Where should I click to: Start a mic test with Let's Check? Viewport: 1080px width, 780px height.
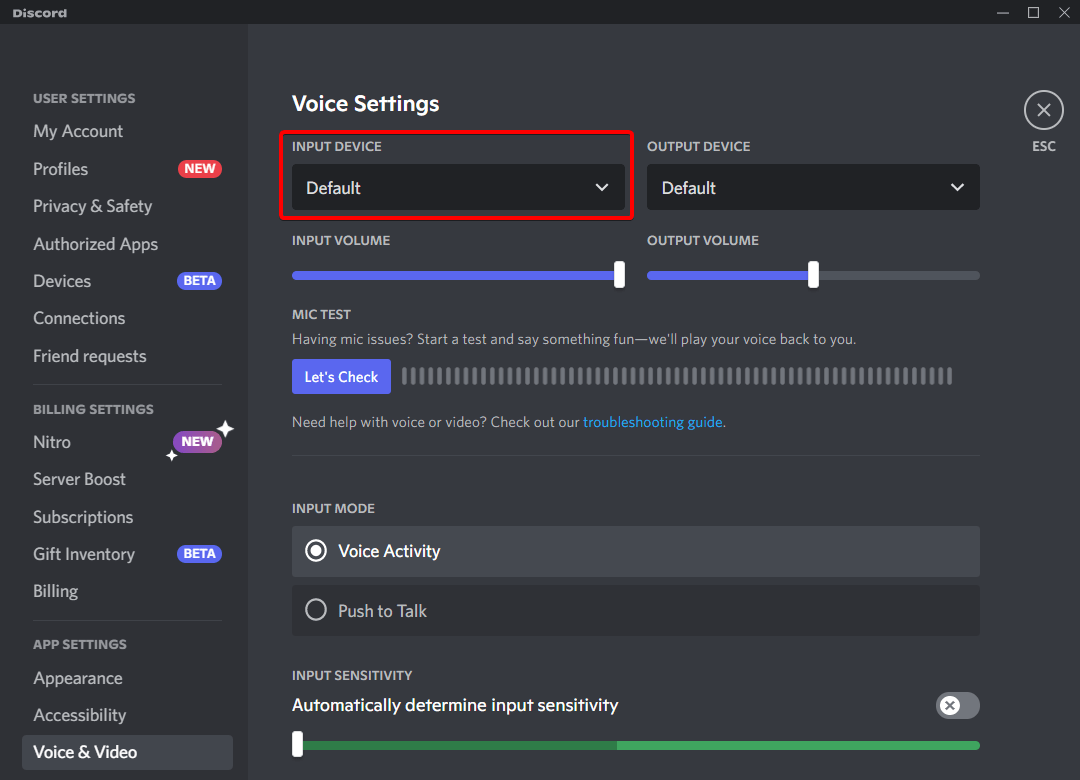tap(341, 376)
